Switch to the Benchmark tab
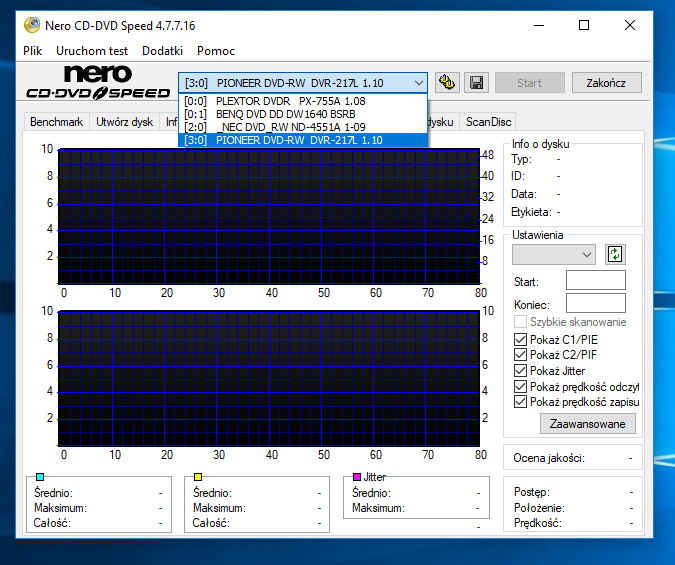Screen dimensions: 675x565 click(56, 122)
